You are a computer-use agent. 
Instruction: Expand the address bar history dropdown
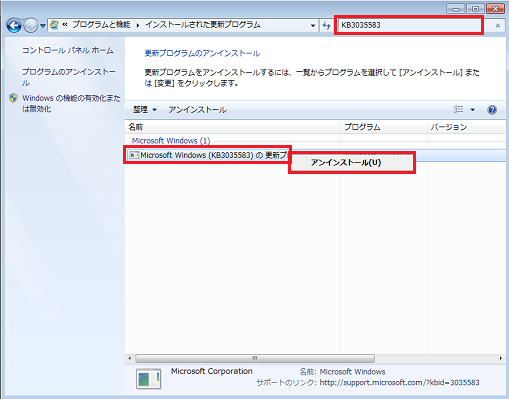(313, 25)
